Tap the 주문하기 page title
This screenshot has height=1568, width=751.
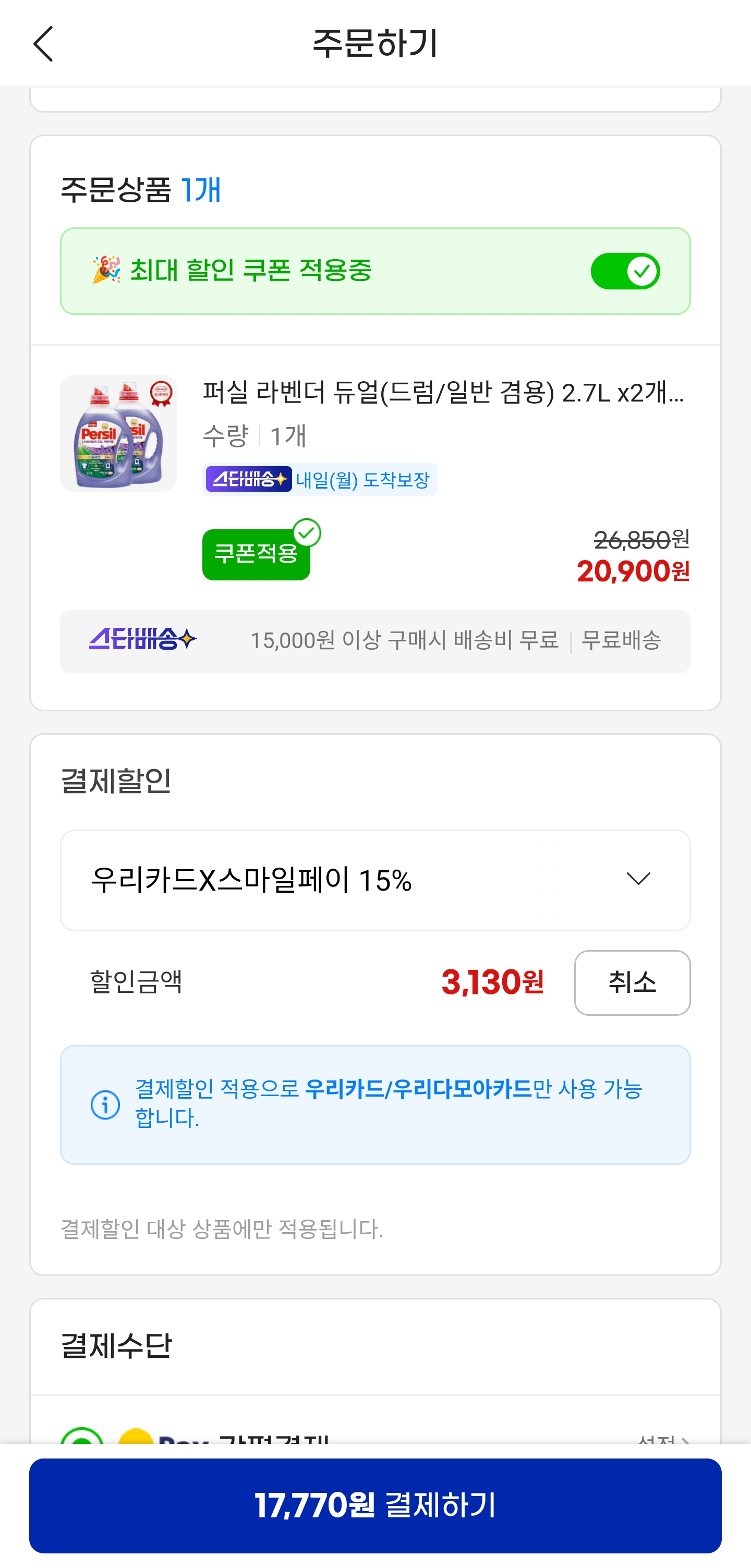pyautogui.click(x=375, y=44)
